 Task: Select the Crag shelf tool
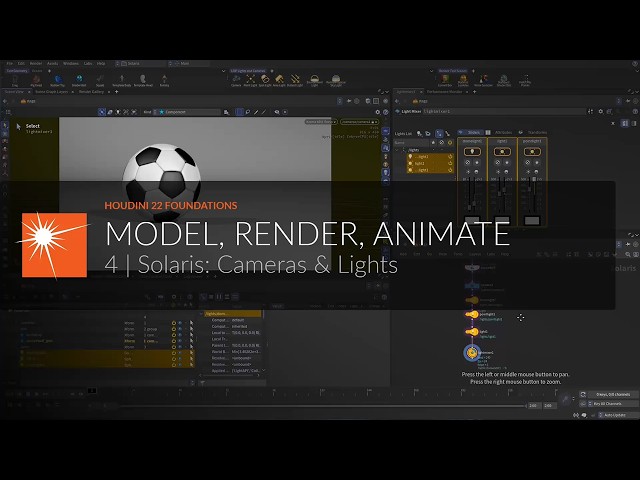point(15,80)
